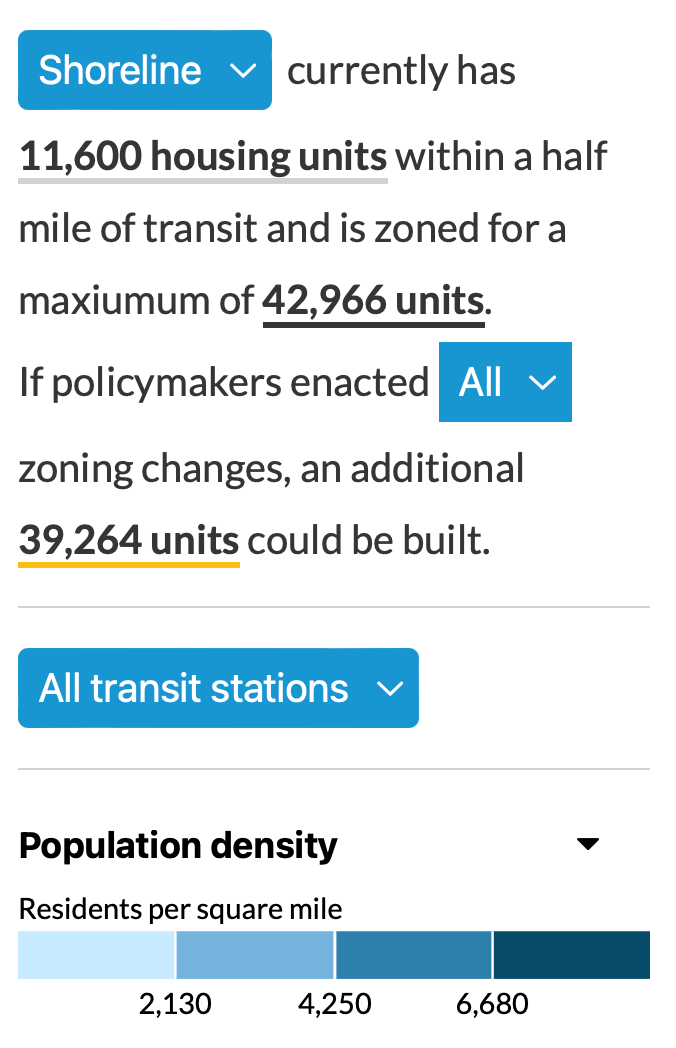
Task: Open the All transit stations selector
Action: tap(218, 688)
